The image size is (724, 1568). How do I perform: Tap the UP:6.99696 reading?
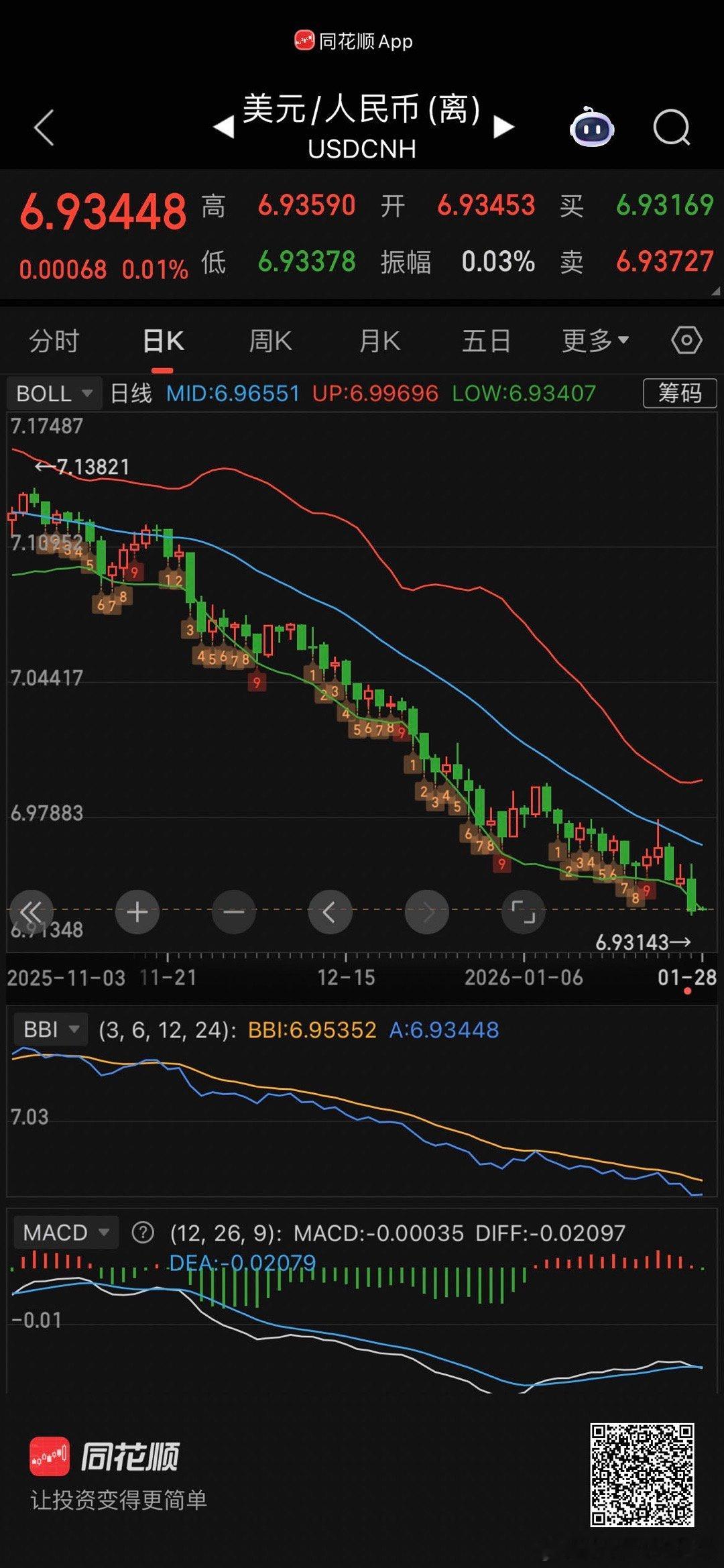pyautogui.click(x=375, y=393)
